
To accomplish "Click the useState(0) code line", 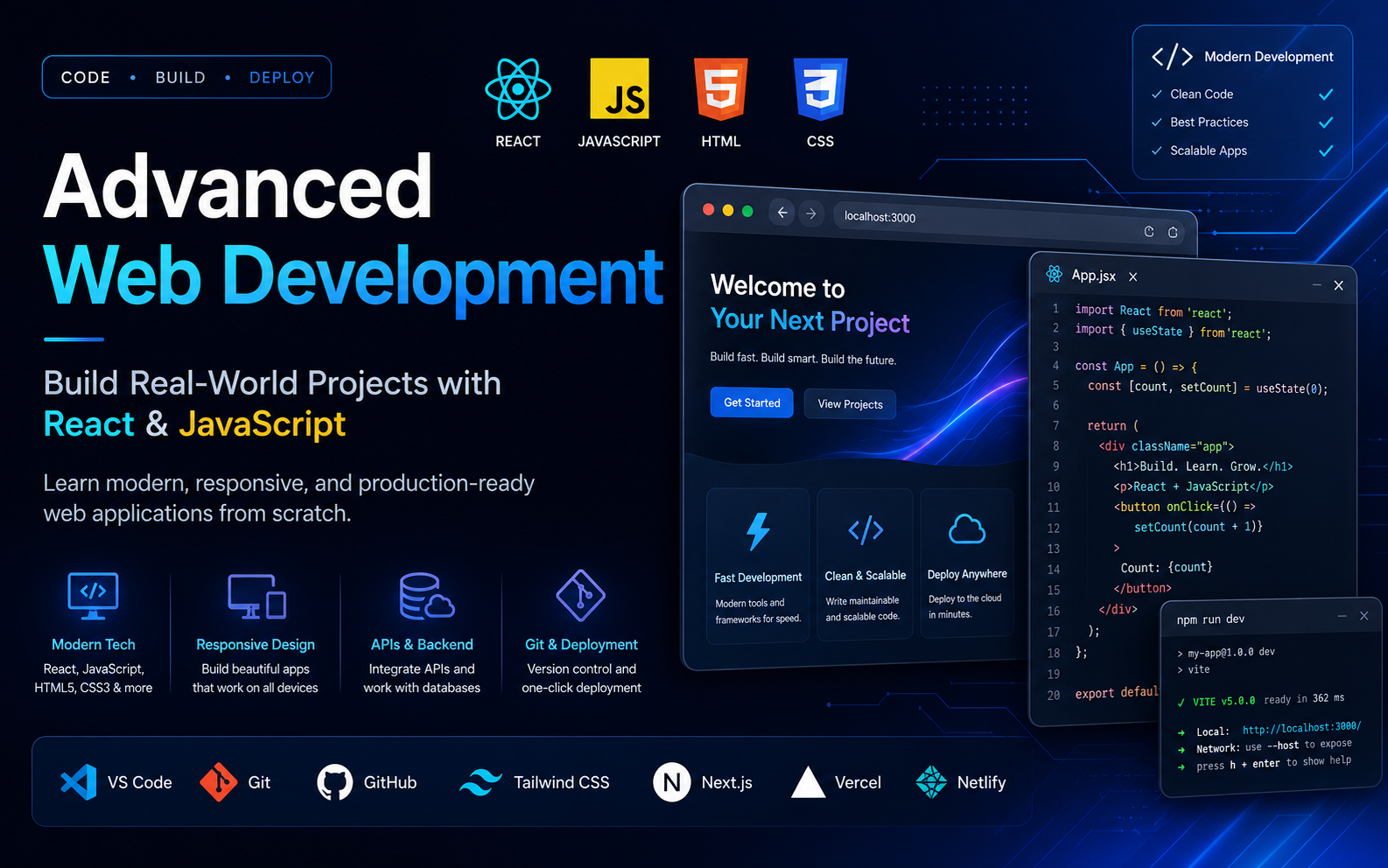I will (1208, 387).
